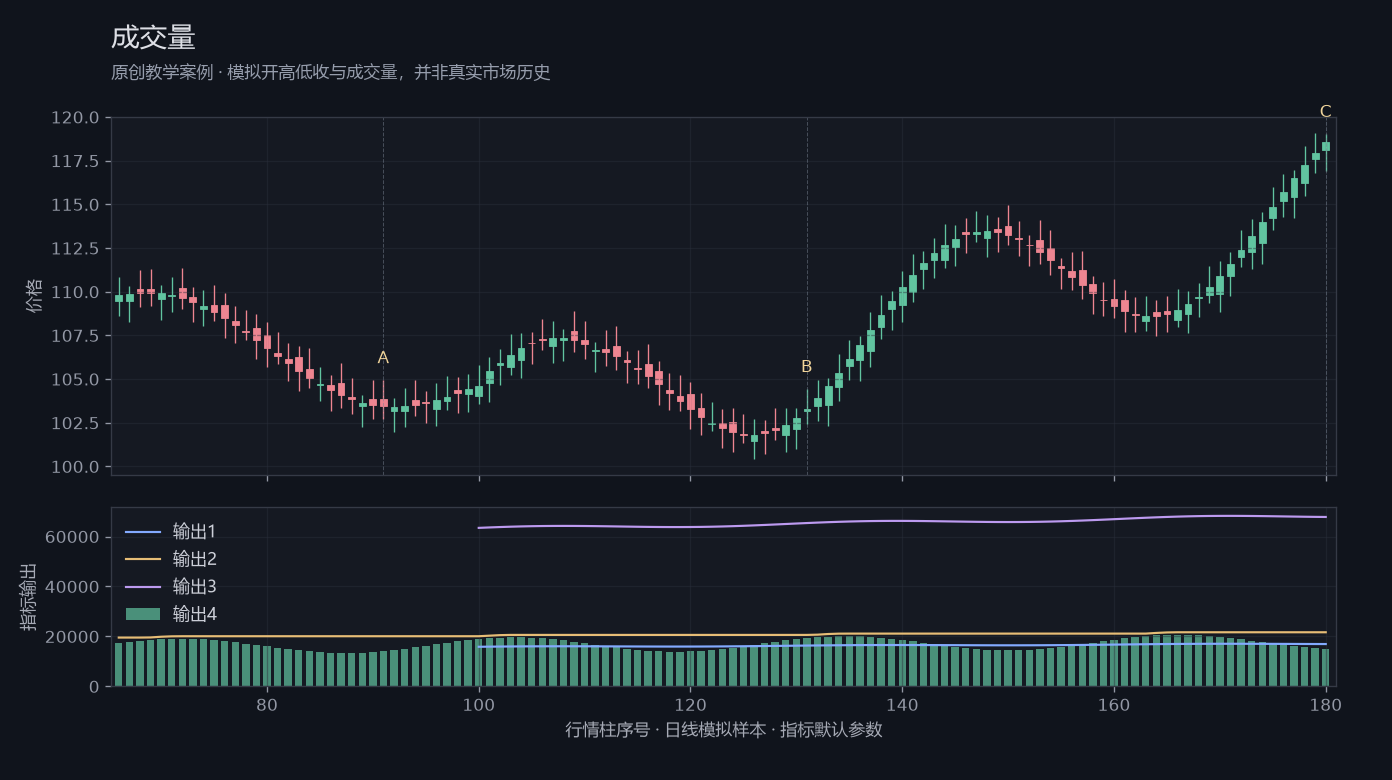Image resolution: width=1392 pixels, height=780 pixels.
Task: Select the 112.5 price axis tick label
Action: [x=76, y=249]
